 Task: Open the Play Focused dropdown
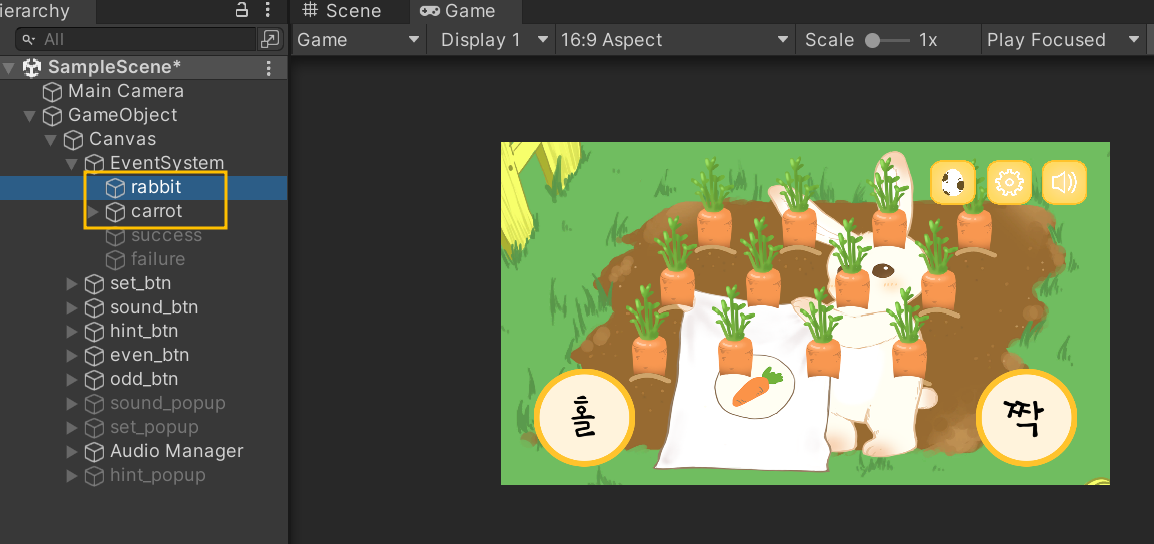pyautogui.click(x=1063, y=40)
